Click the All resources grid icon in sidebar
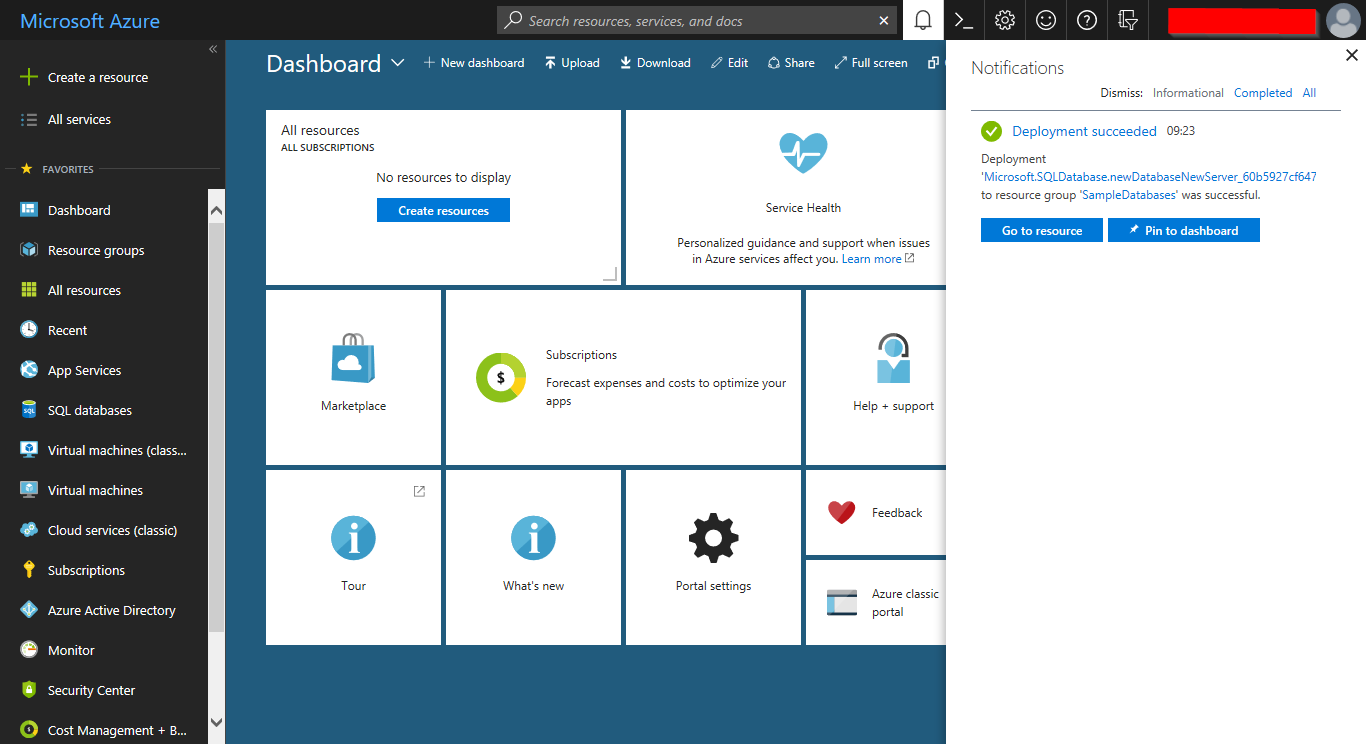 pos(29,290)
